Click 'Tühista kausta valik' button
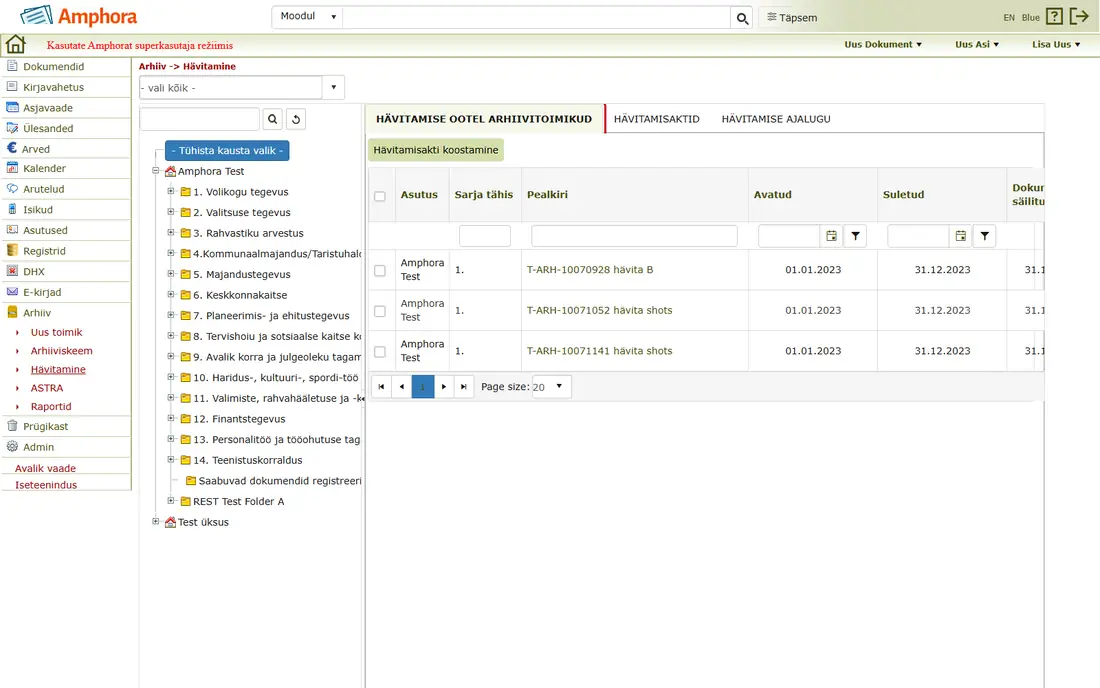The image size is (1100, 688). click(227, 151)
